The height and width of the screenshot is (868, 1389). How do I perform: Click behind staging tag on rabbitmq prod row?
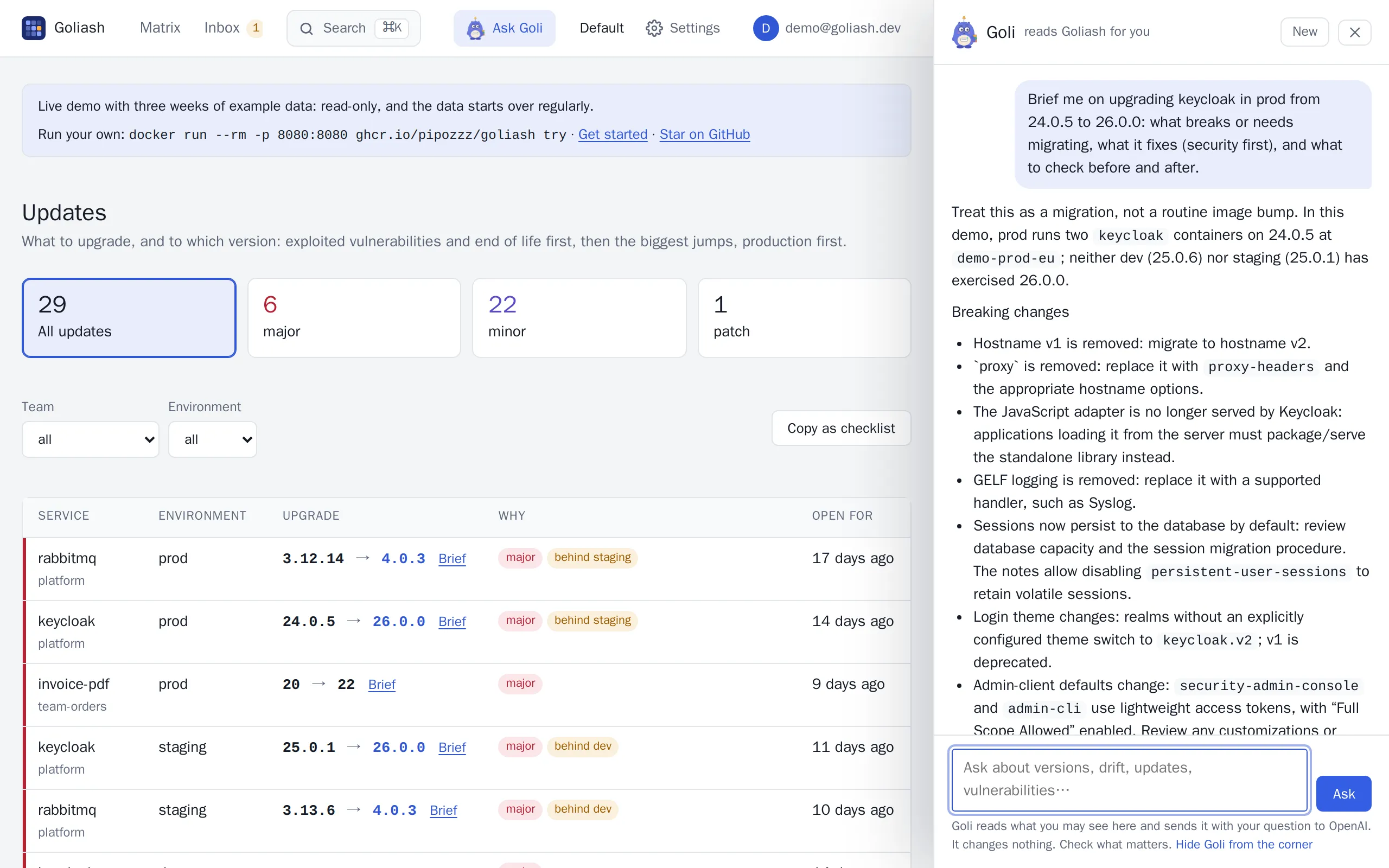[x=592, y=558]
